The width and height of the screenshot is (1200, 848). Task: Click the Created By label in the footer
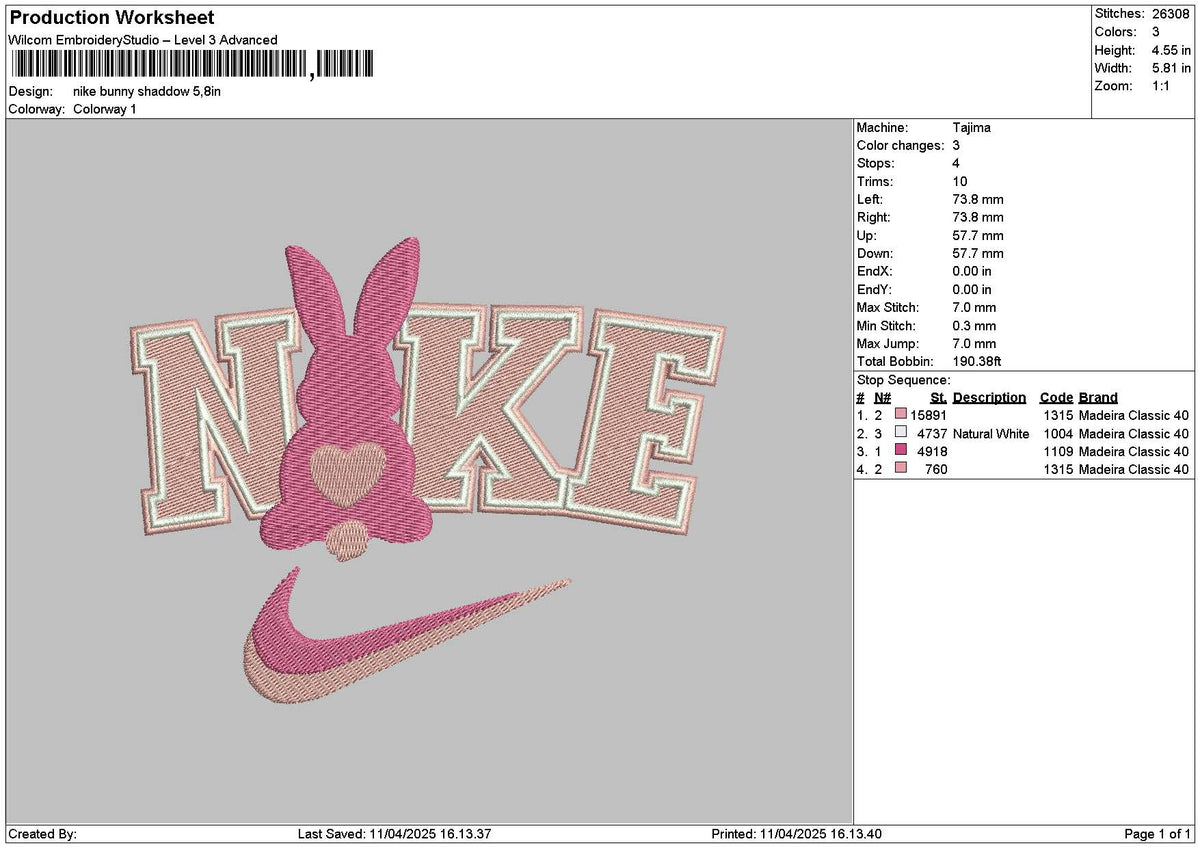(x=43, y=834)
